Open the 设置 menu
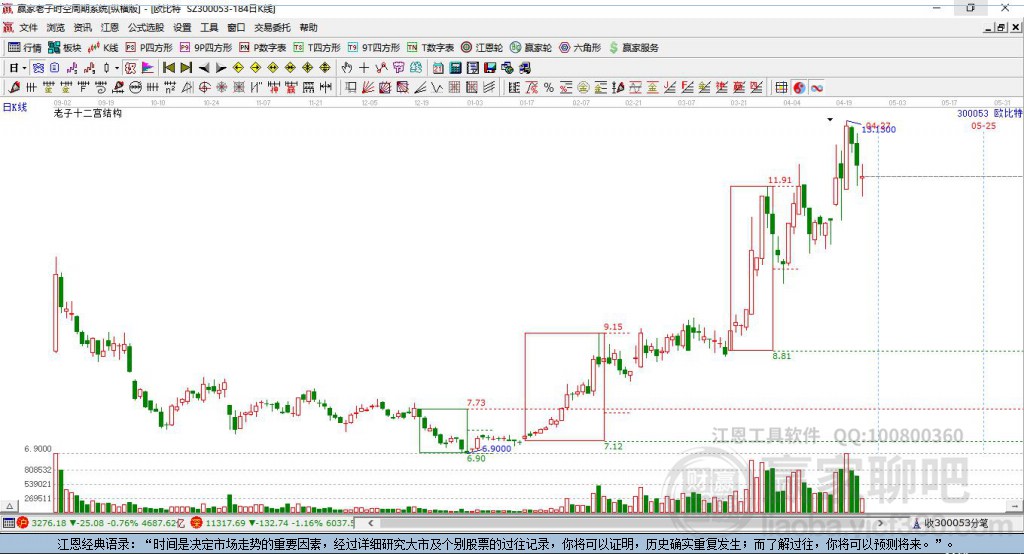 click(182, 27)
